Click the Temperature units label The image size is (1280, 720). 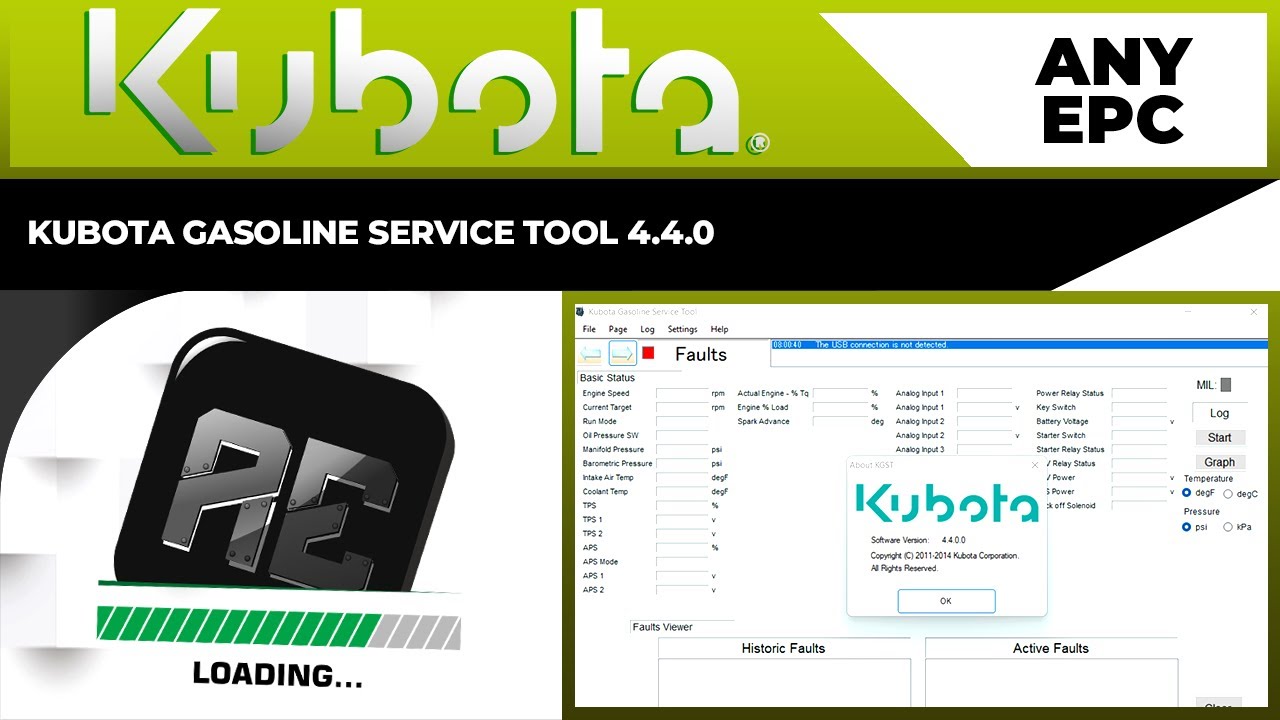tap(1208, 479)
